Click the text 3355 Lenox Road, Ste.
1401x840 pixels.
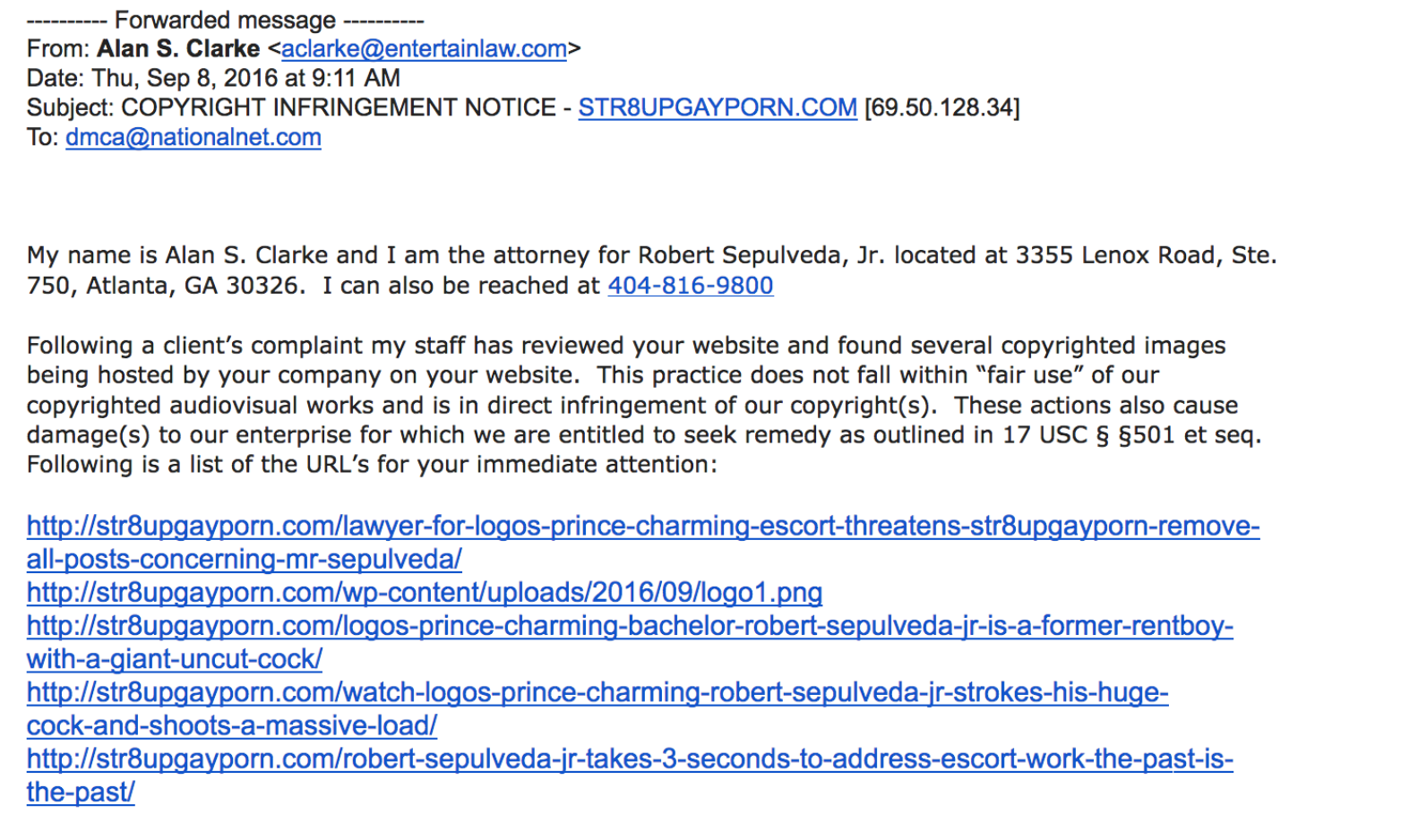point(1146,255)
